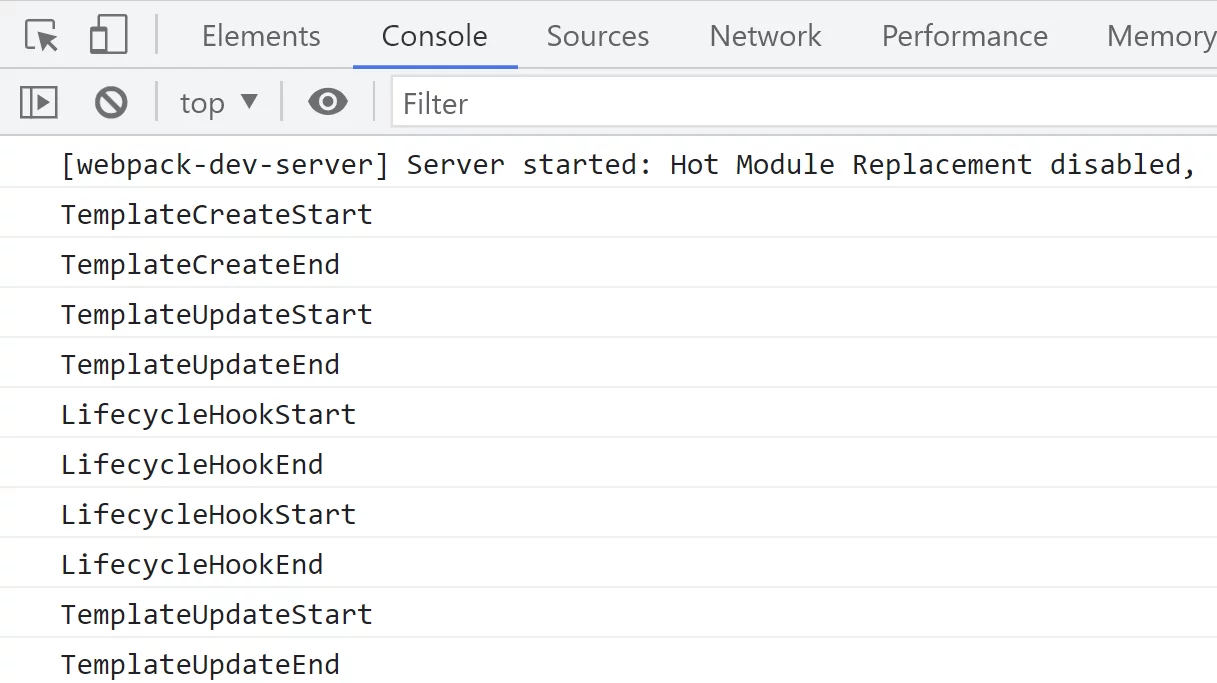Screen dimensions: 1217x683
Task: Switch to the Elements tab
Action: 260,36
